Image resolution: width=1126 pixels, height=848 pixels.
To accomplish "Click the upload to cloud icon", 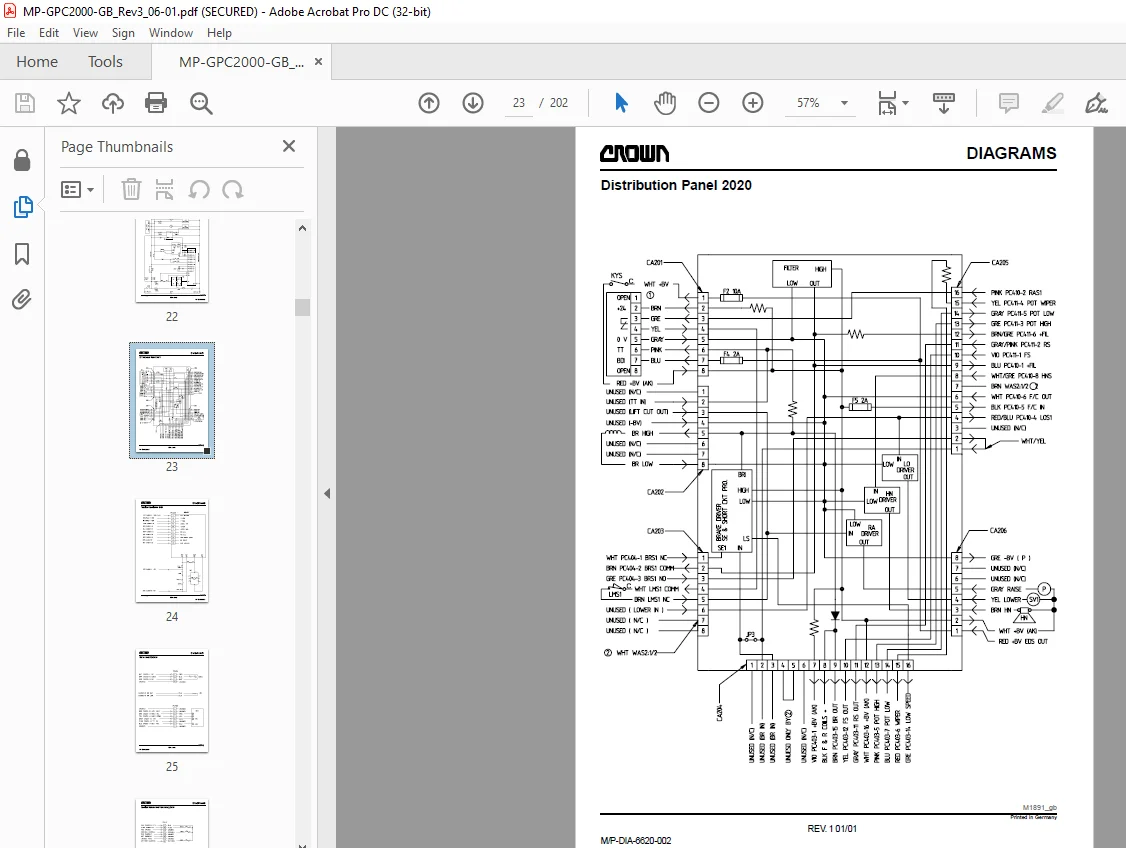I will tap(112, 103).
